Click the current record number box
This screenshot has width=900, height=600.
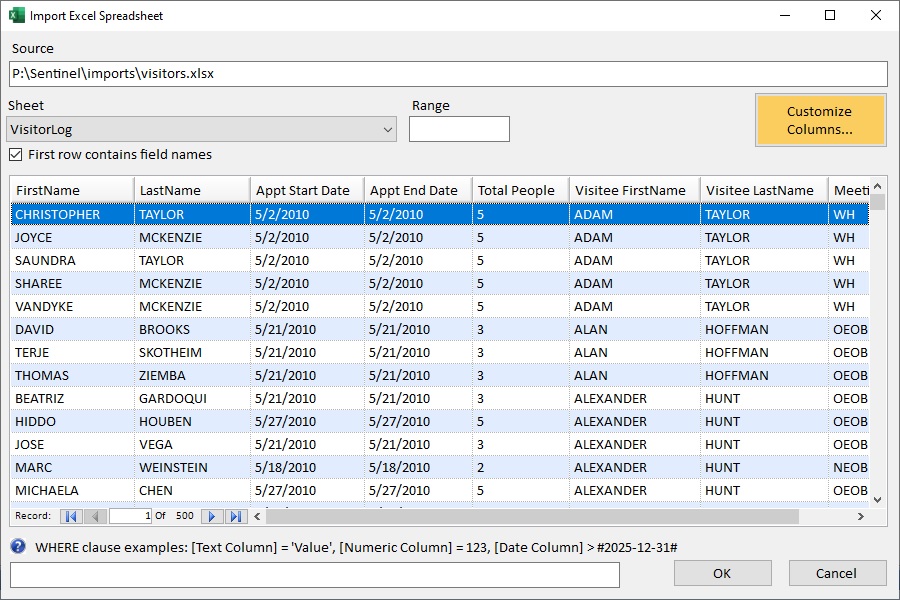pos(131,516)
